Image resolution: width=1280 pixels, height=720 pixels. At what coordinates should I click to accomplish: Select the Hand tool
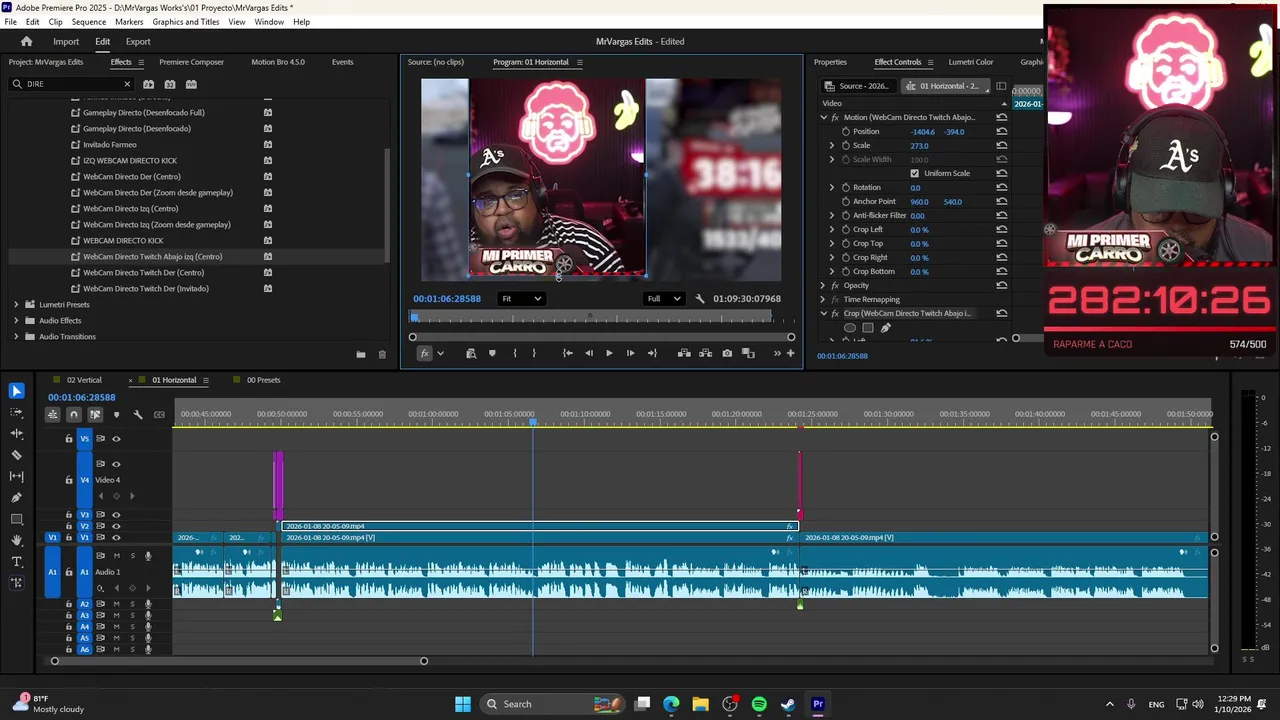click(16, 540)
